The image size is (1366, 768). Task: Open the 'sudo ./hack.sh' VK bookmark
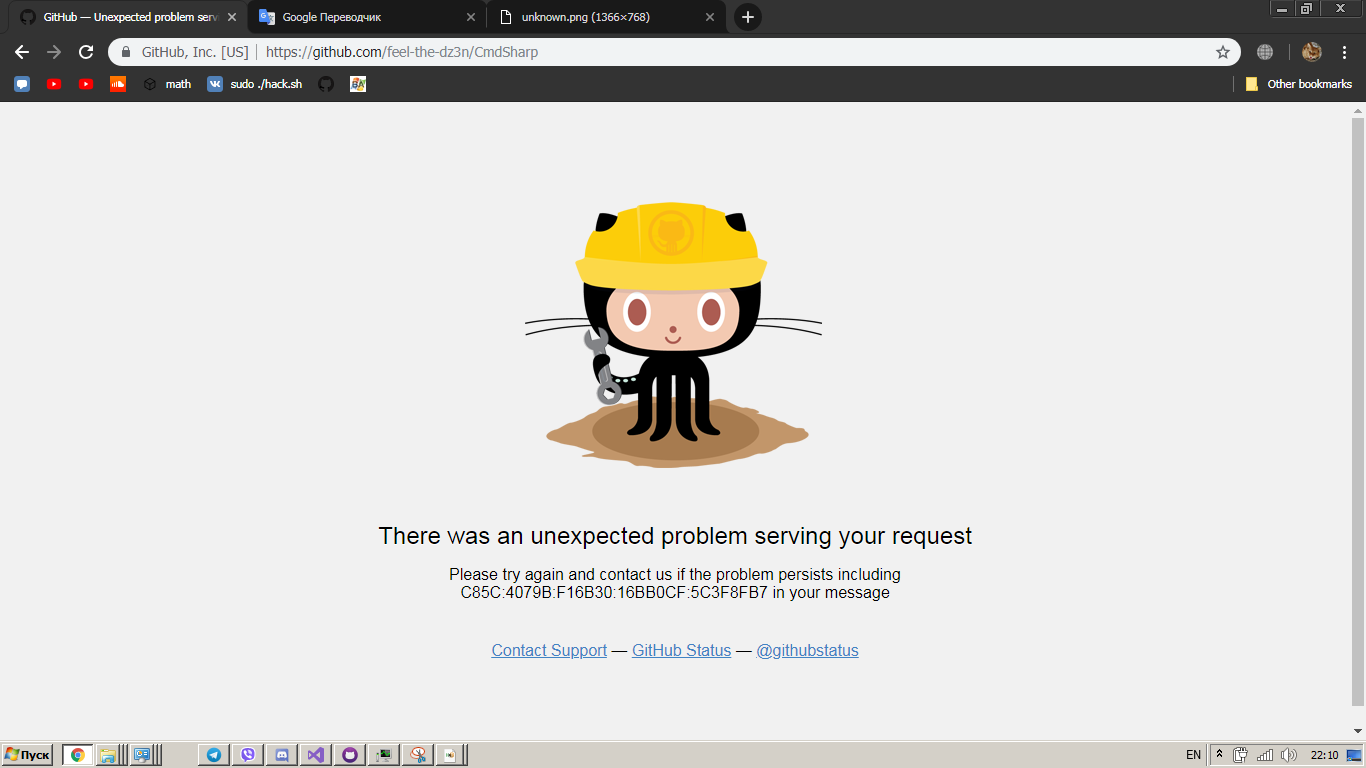click(254, 84)
